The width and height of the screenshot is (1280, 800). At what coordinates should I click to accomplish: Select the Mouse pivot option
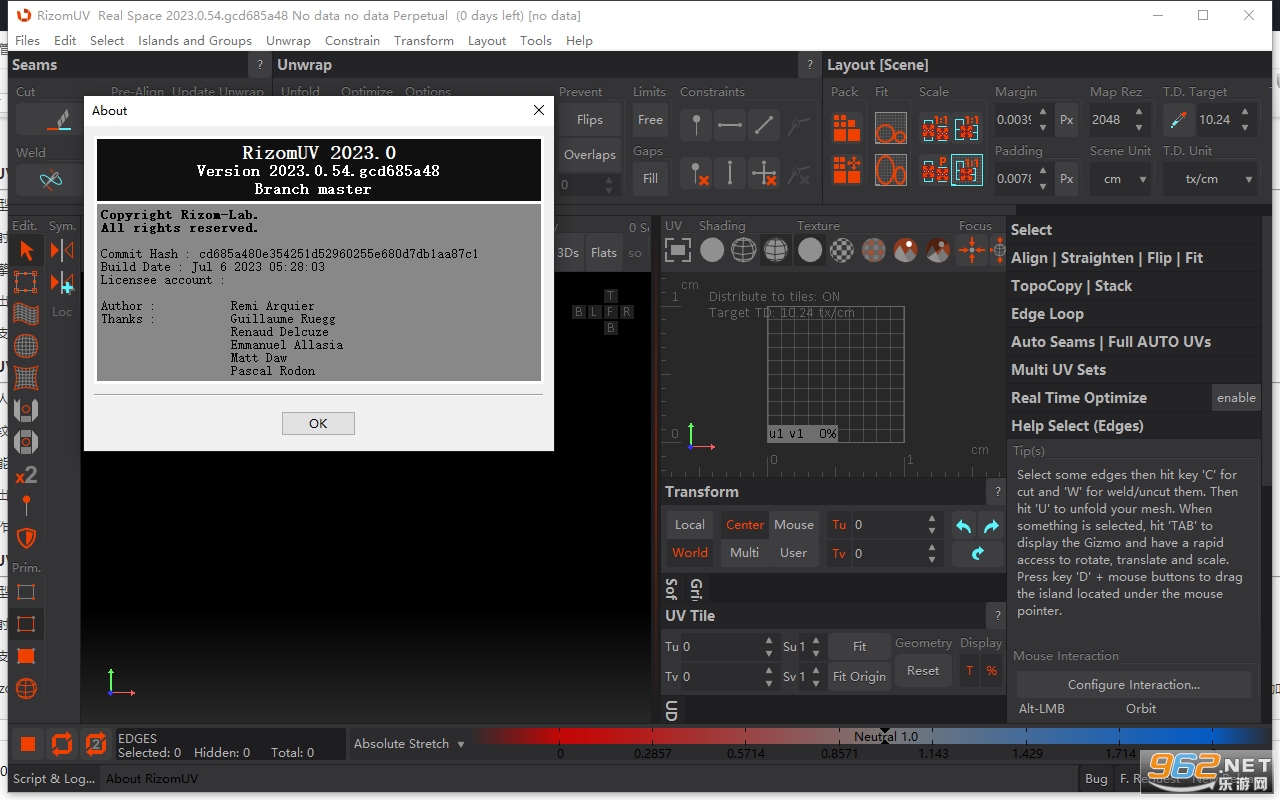[794, 525]
